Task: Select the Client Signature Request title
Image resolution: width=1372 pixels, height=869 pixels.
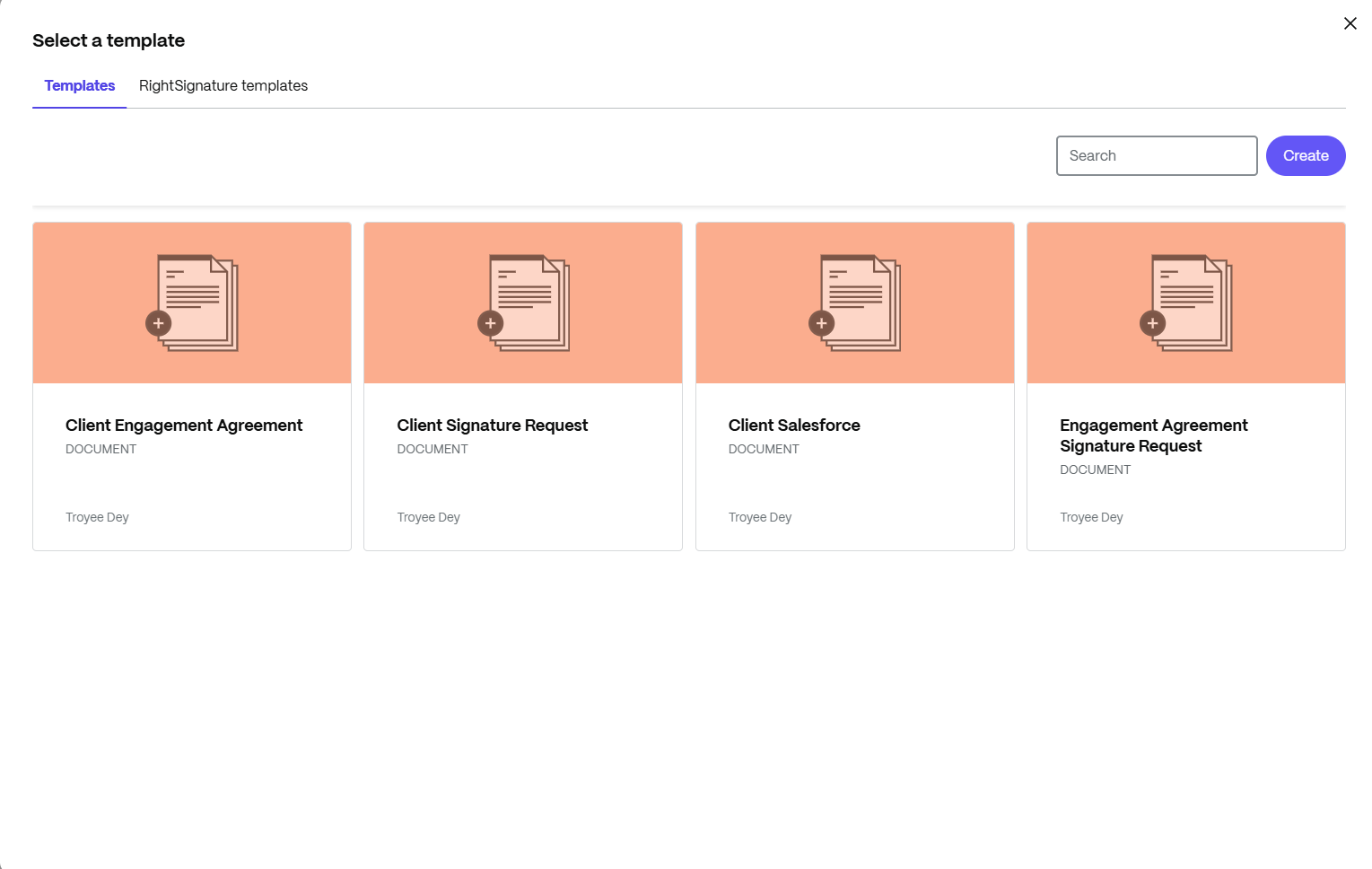Action: point(492,426)
